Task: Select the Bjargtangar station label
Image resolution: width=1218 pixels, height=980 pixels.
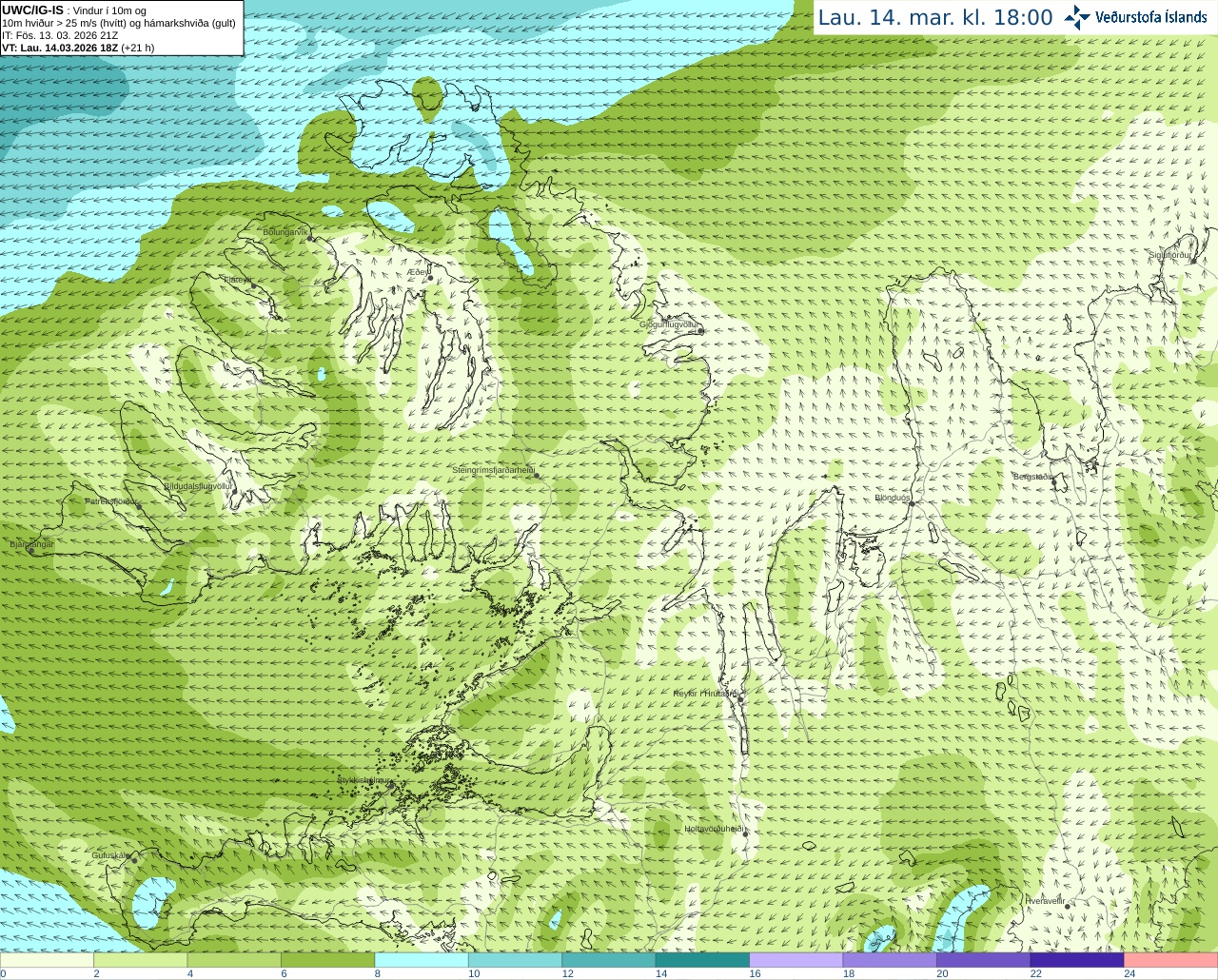Action: 31,544
